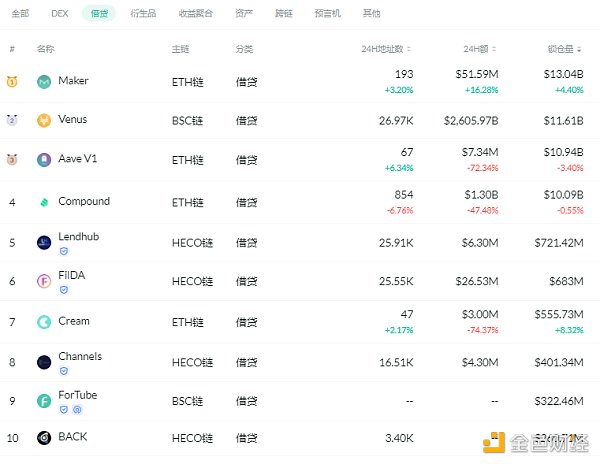600x464 pixels.
Task: Click Venus's BSC链 chain cell
Action: (188, 121)
